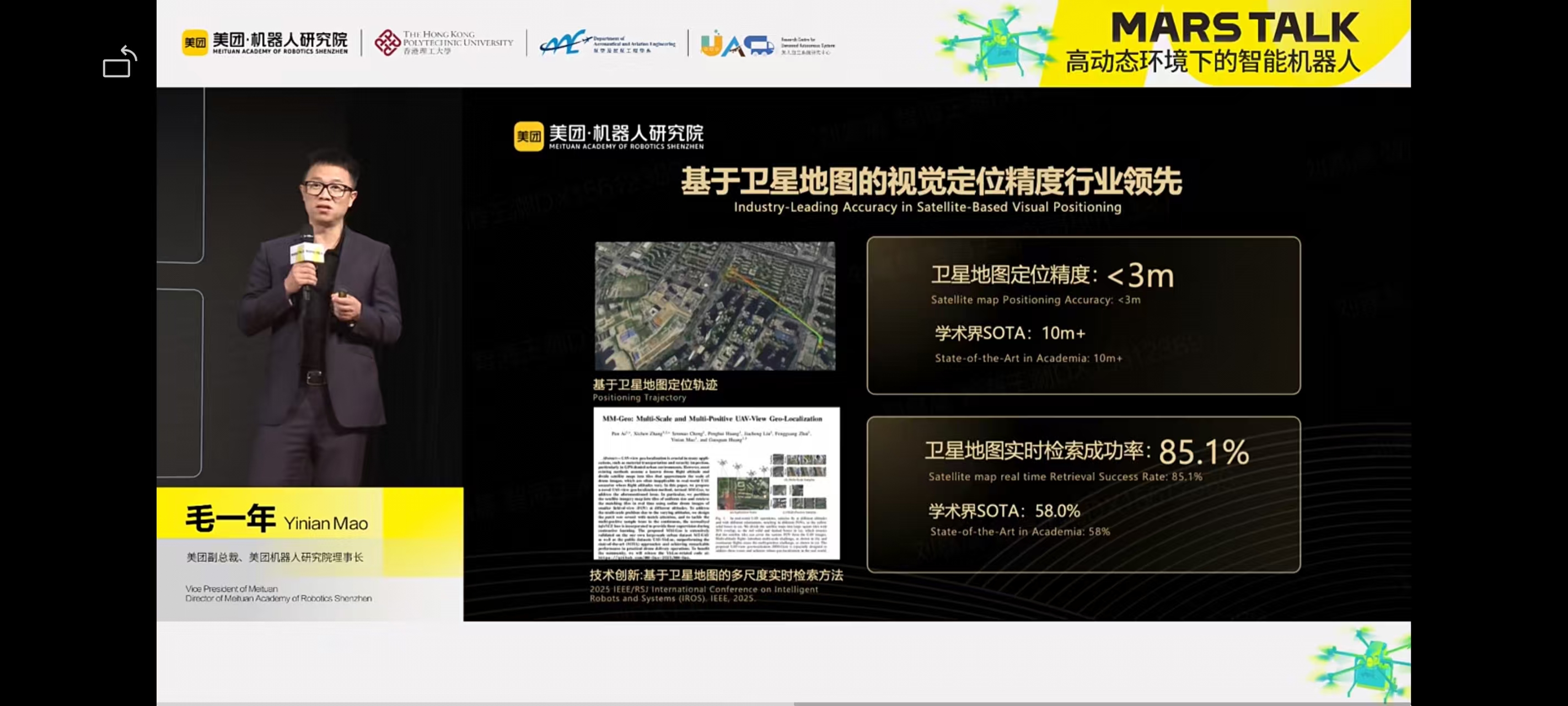Click the slide's main Chinese headline
Viewport: 1568px width, 706px height.
[931, 181]
